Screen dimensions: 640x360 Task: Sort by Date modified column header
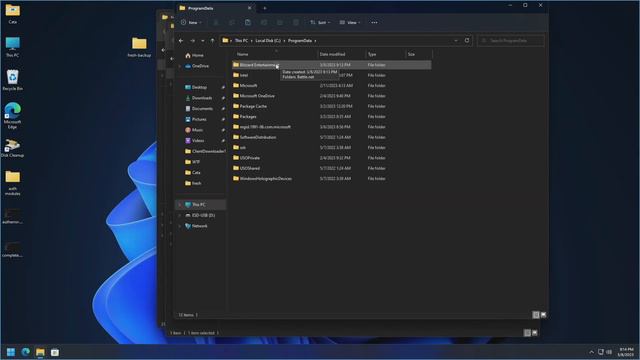(x=341, y=54)
